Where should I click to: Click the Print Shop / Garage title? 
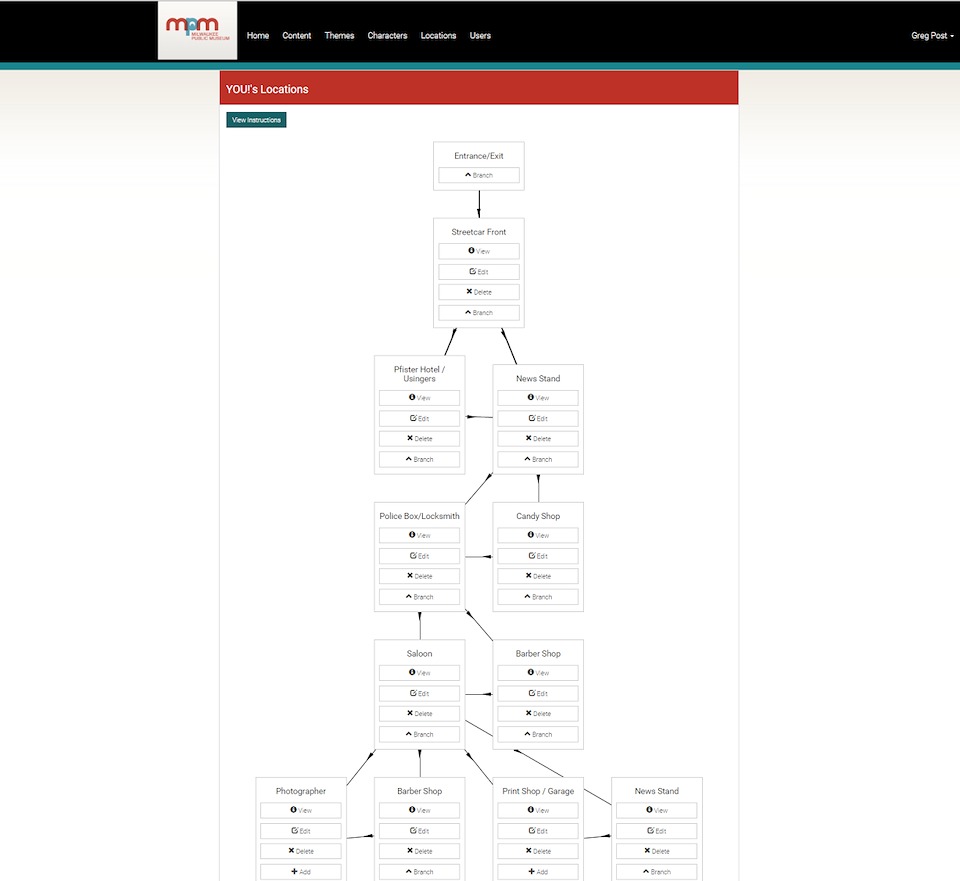[x=538, y=791]
